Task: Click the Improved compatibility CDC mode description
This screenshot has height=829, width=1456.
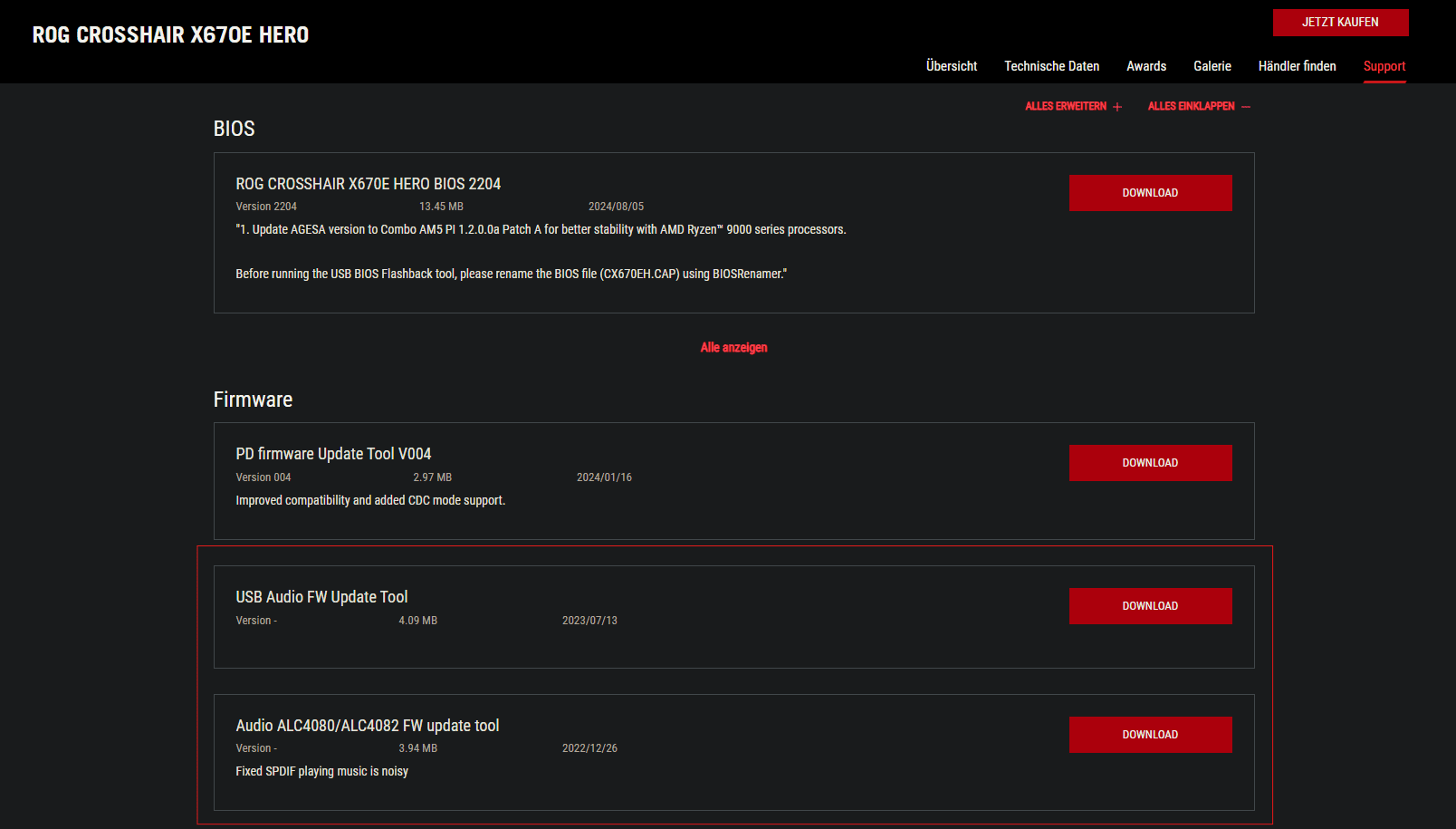Action: click(x=370, y=500)
